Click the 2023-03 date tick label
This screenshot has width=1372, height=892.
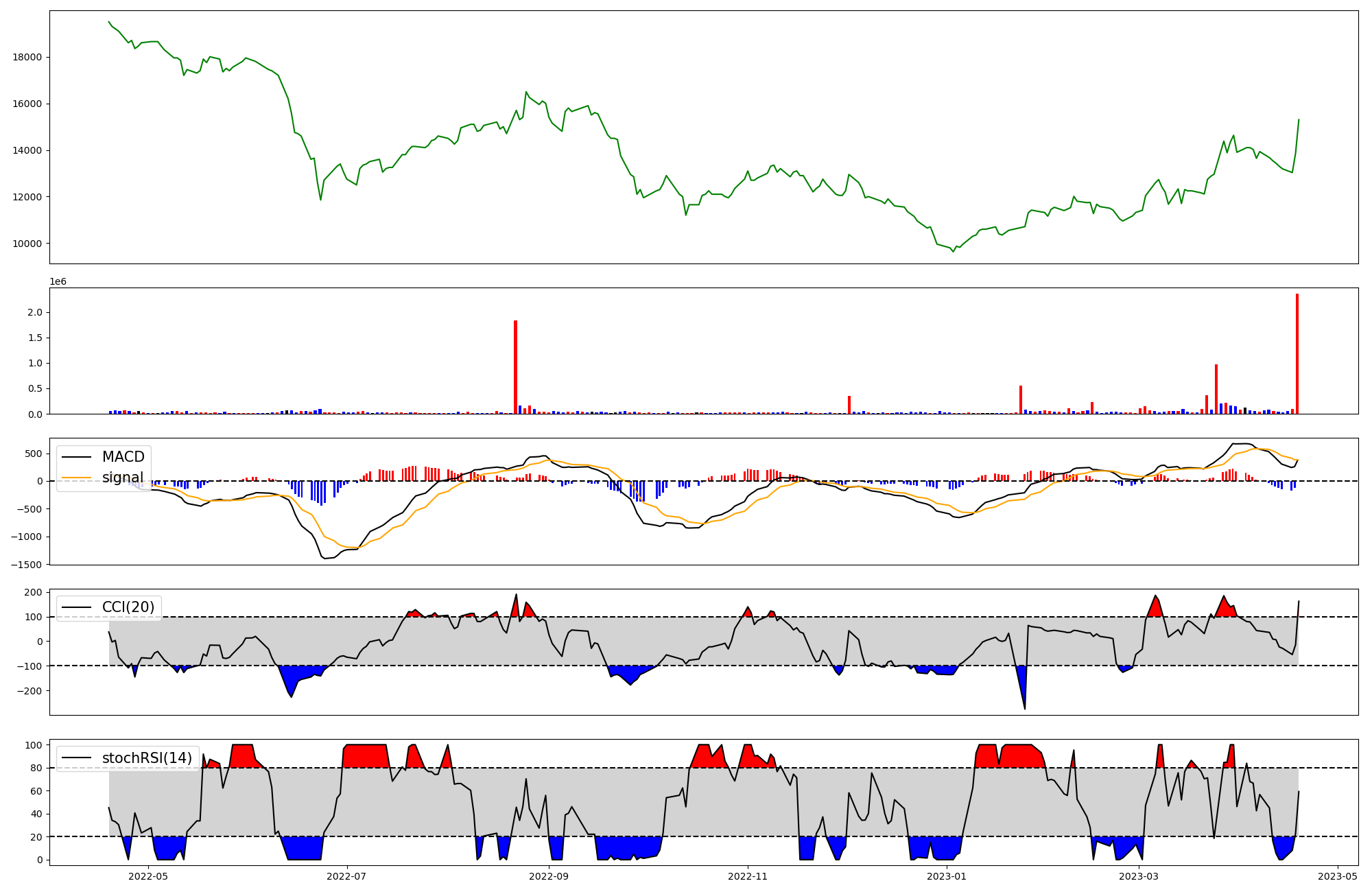[x=1139, y=876]
